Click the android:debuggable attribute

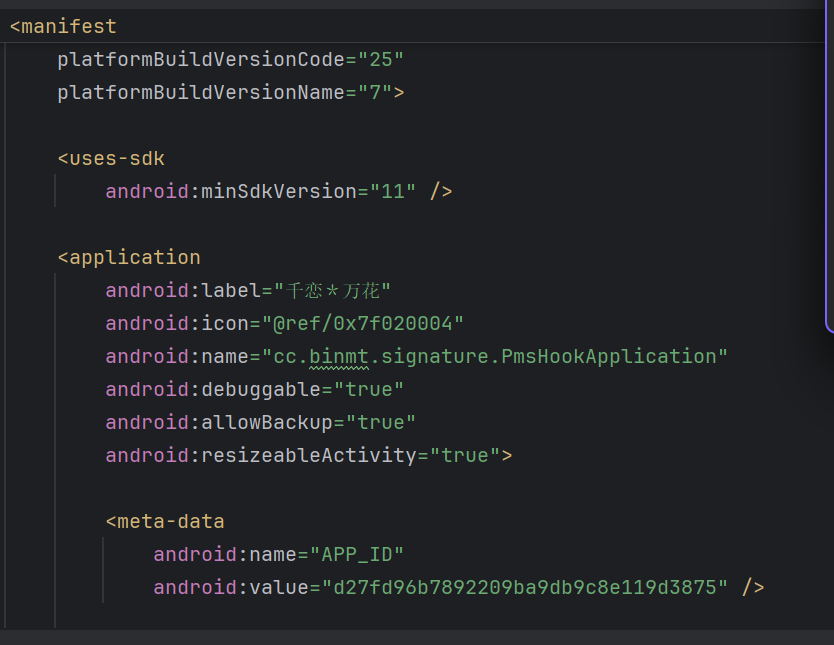click(x=212, y=390)
